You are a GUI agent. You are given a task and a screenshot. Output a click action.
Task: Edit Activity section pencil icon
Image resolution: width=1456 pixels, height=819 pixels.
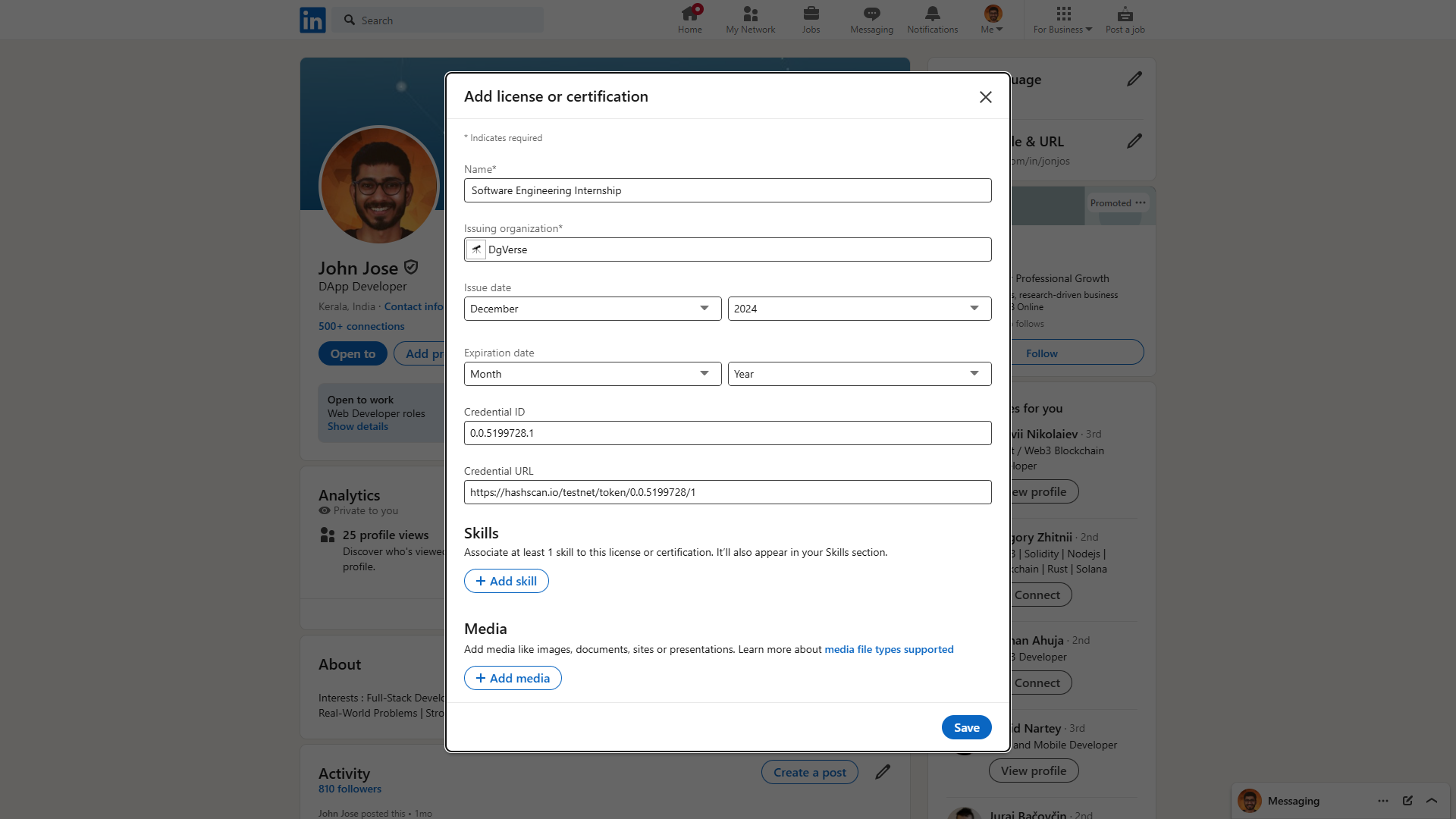click(883, 772)
